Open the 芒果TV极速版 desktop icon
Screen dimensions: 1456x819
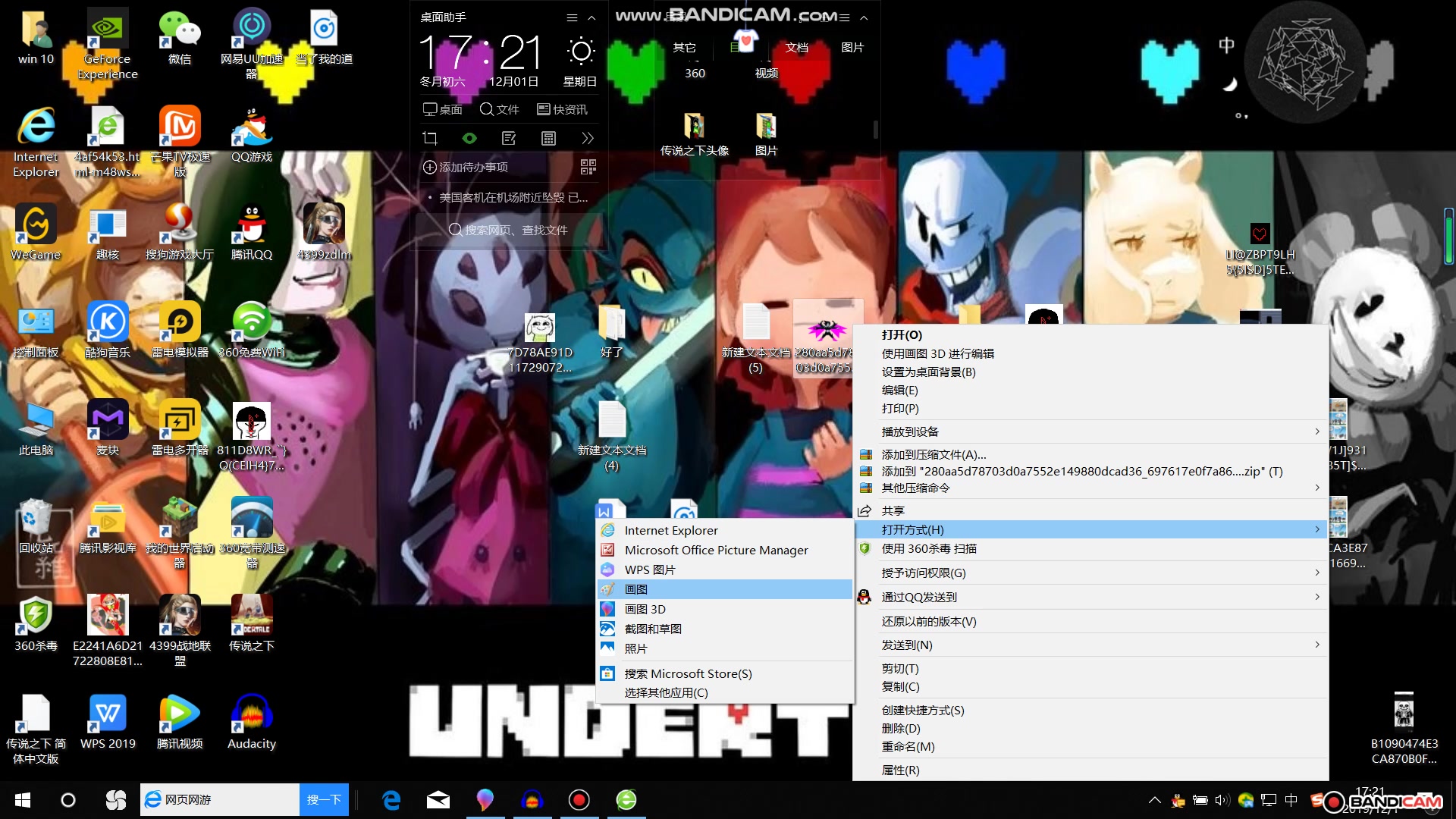180,142
